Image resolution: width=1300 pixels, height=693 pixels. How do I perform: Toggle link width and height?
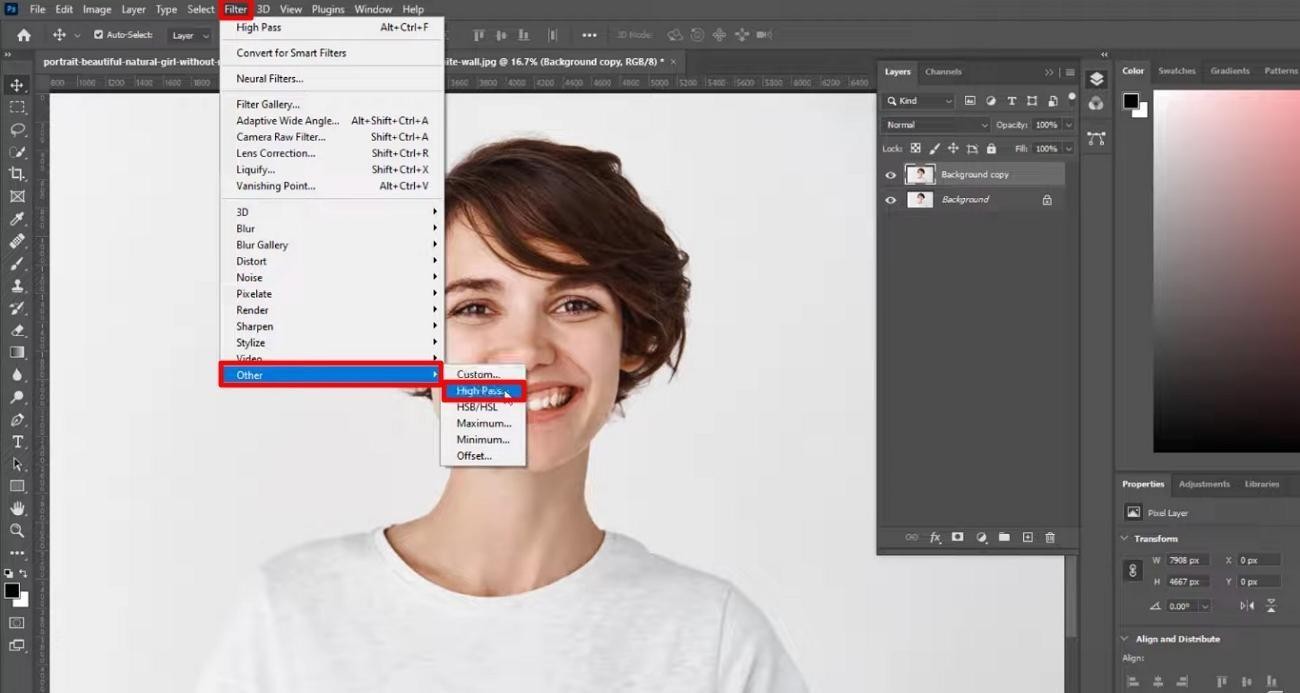click(x=1133, y=571)
